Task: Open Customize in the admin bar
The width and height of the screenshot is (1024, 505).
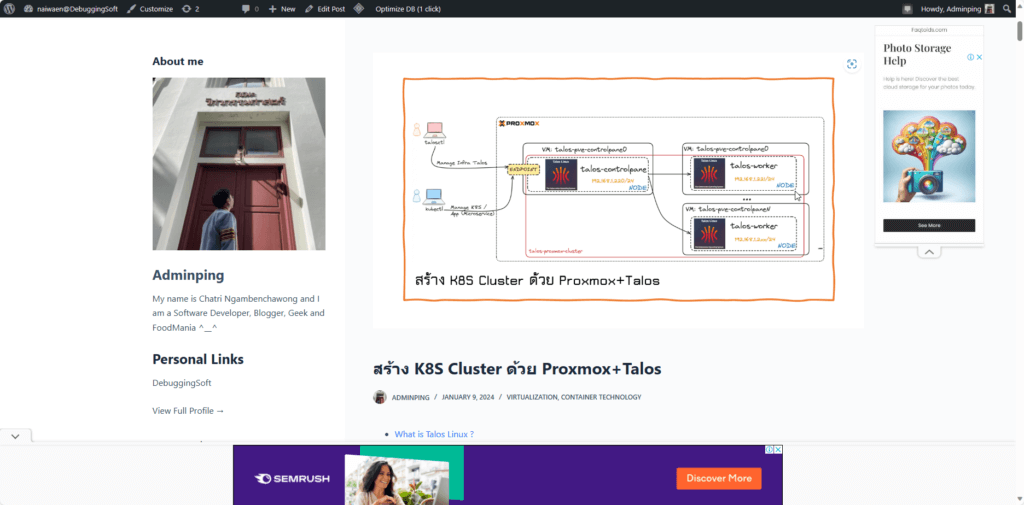Action: coord(150,8)
